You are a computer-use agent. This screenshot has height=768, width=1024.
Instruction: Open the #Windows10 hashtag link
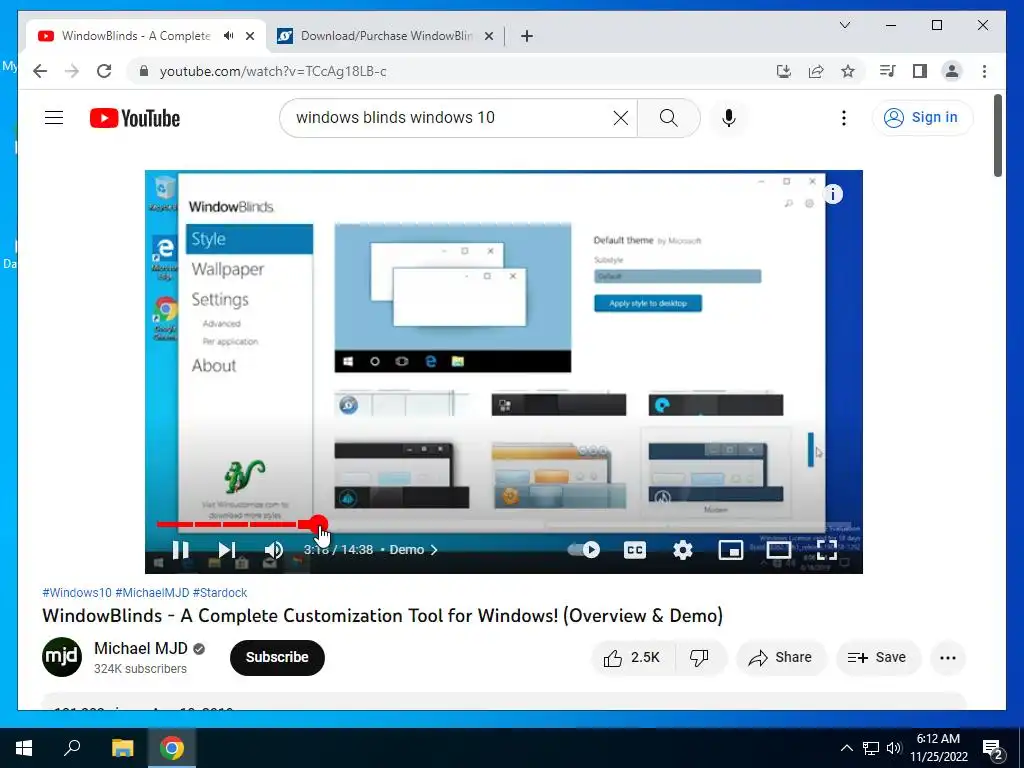[x=77, y=592]
